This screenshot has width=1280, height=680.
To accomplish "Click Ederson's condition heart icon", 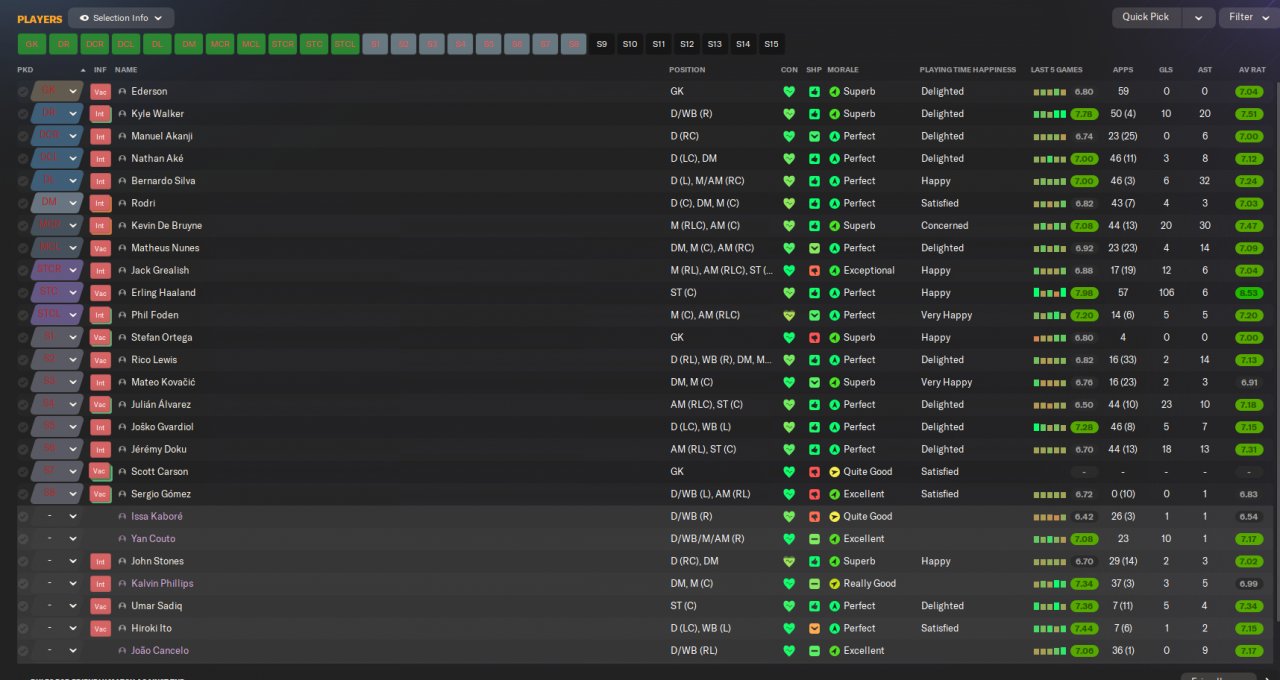I will coord(789,91).
